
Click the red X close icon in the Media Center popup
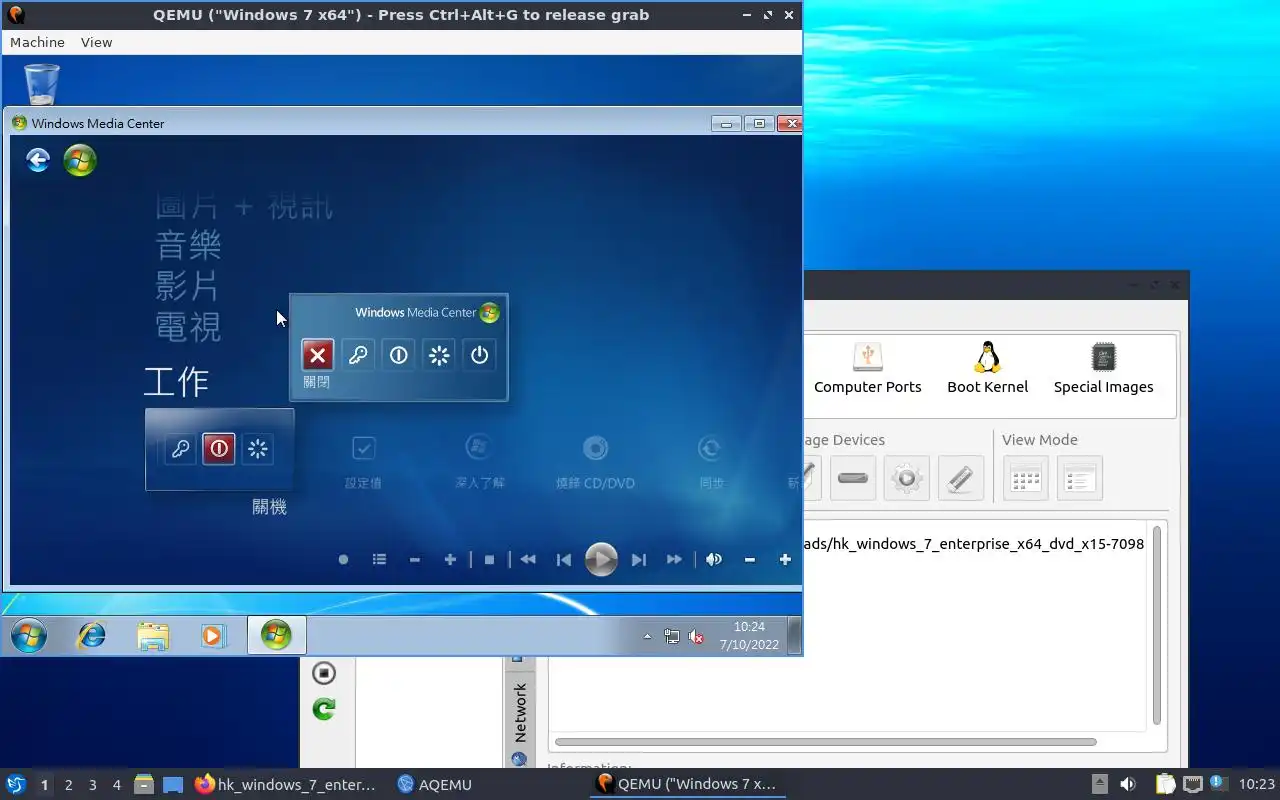coord(317,355)
